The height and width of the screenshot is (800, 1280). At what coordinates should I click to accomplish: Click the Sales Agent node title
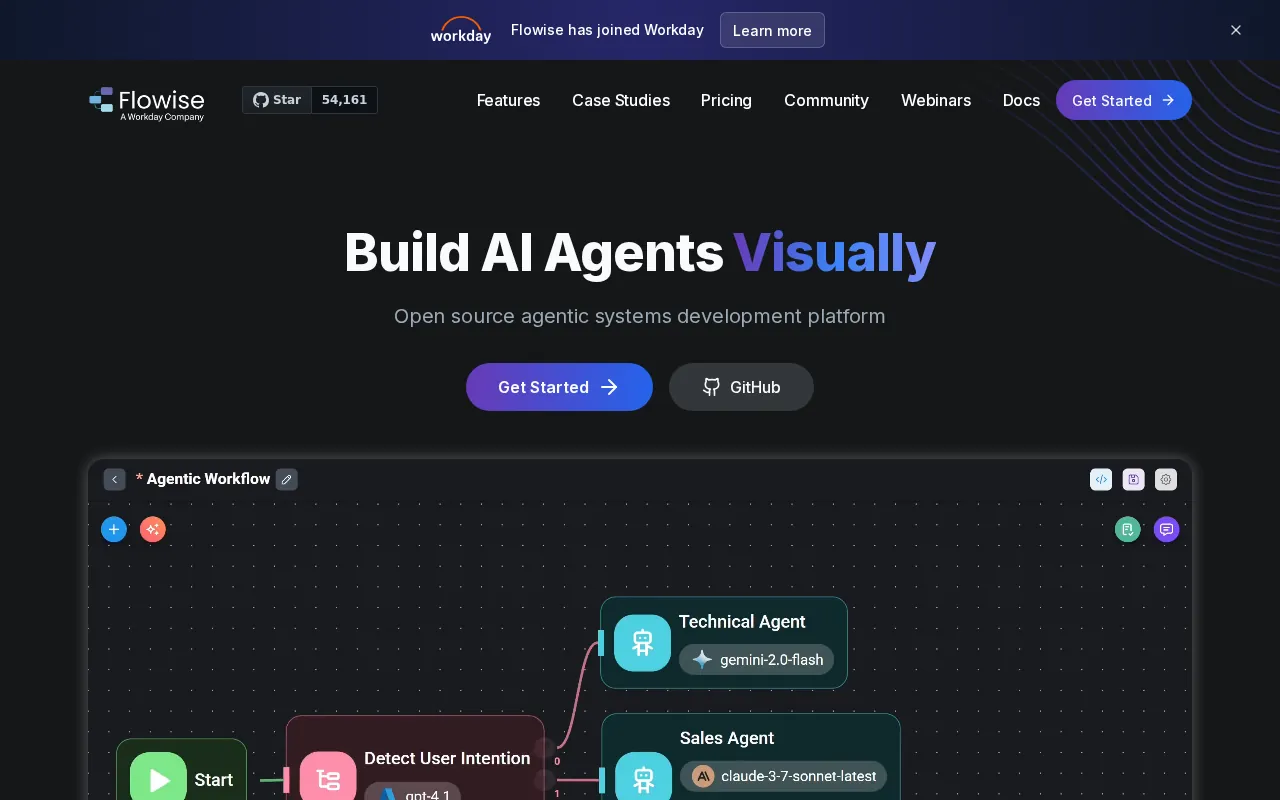pos(727,738)
